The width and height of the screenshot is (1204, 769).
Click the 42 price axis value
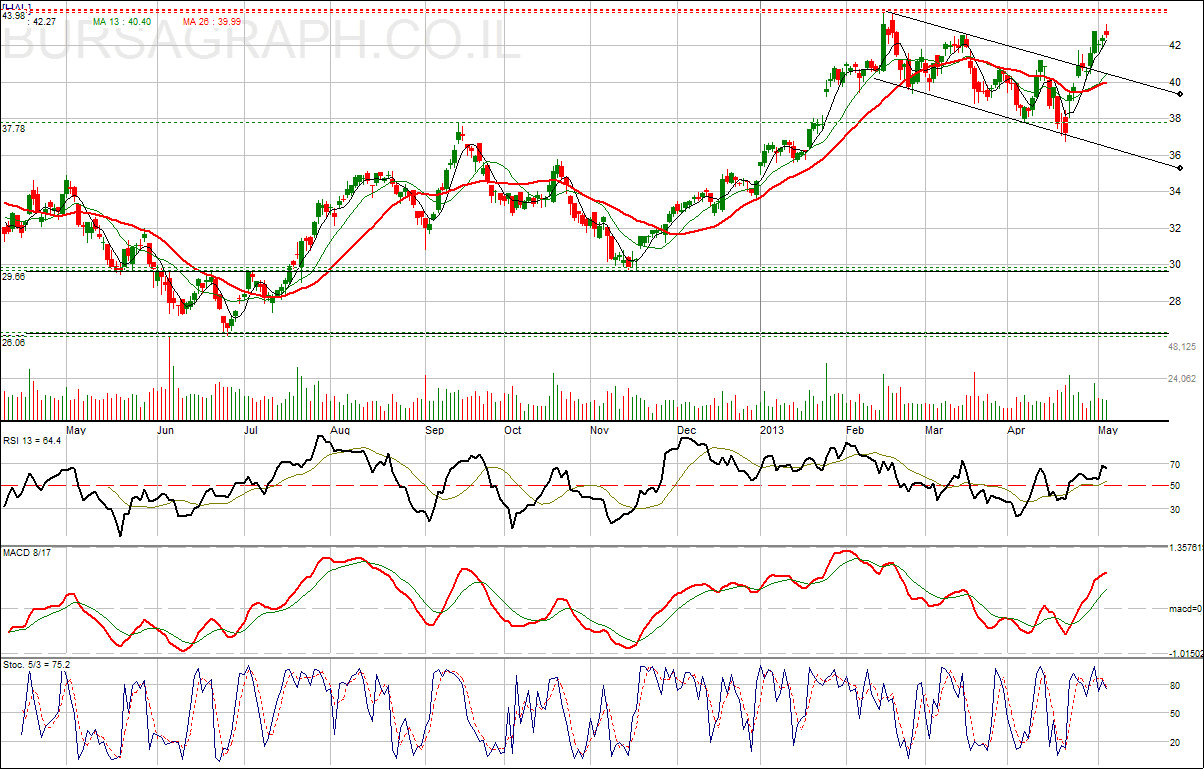[1176, 46]
